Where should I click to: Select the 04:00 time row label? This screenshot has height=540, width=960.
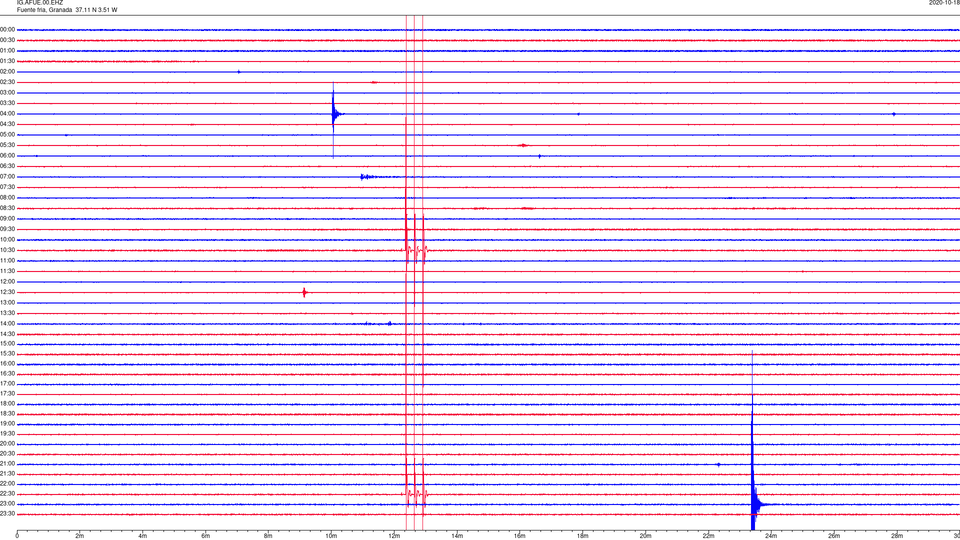click(x=7, y=113)
